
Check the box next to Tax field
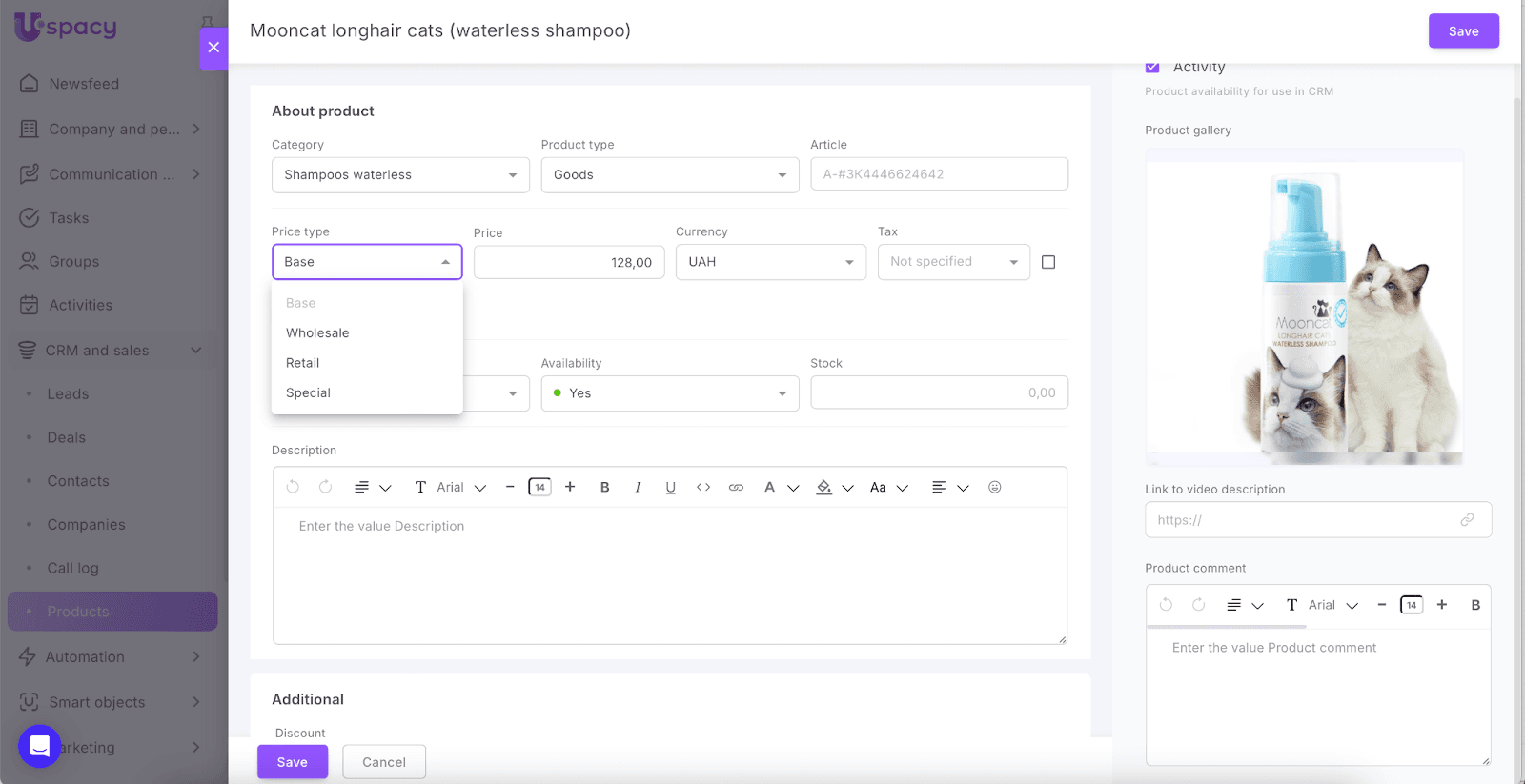pos(1048,262)
